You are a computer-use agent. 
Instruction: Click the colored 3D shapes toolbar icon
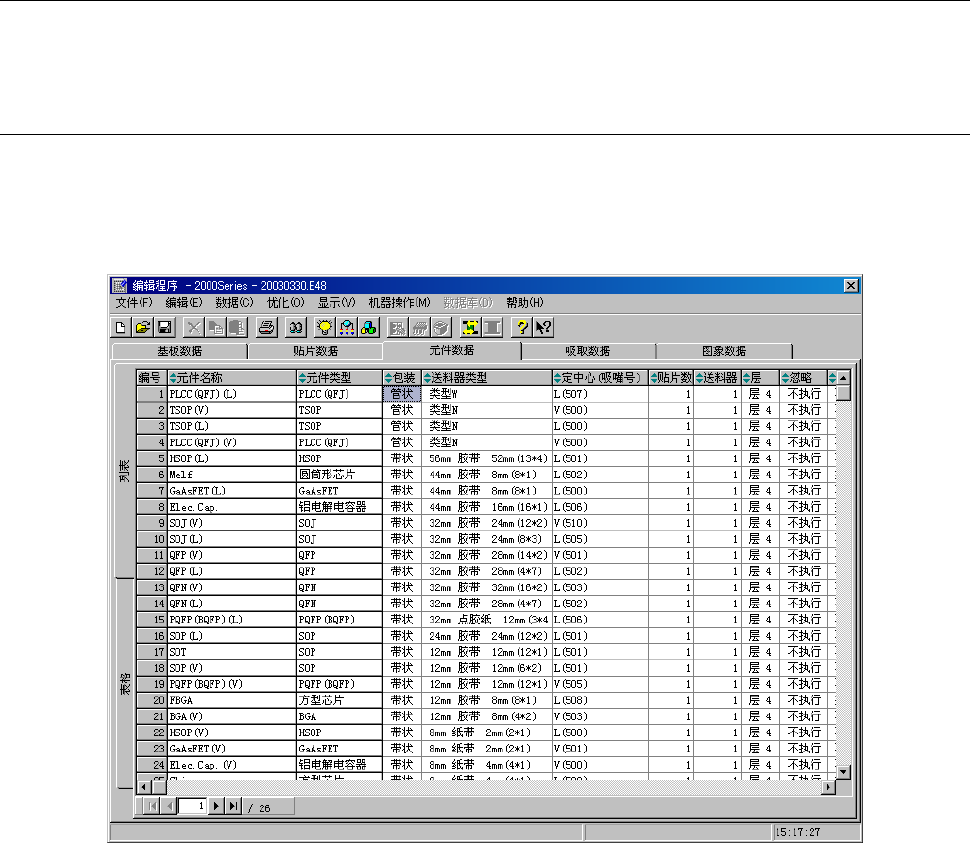click(x=369, y=327)
